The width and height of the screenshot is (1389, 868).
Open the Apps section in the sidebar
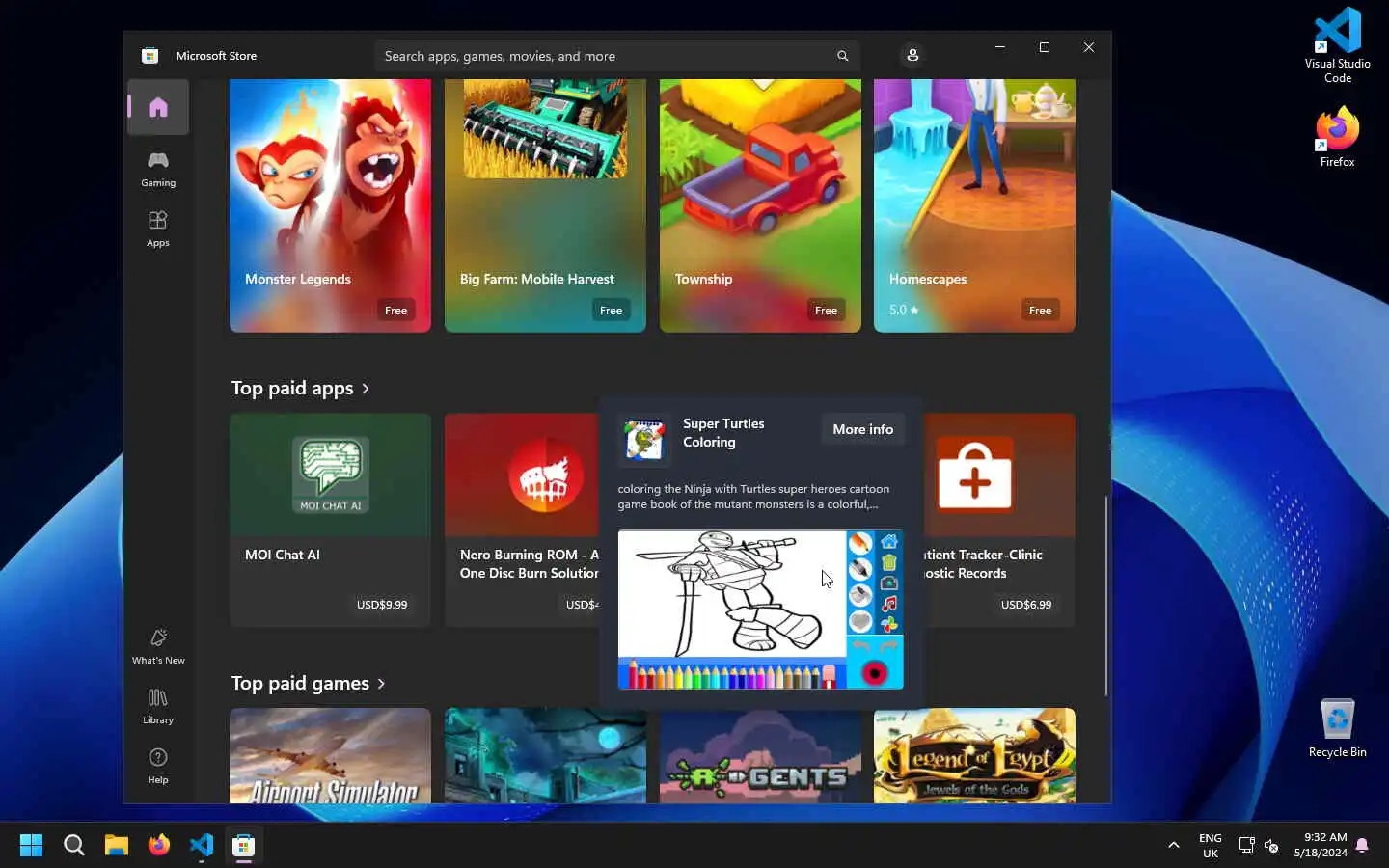click(x=158, y=229)
